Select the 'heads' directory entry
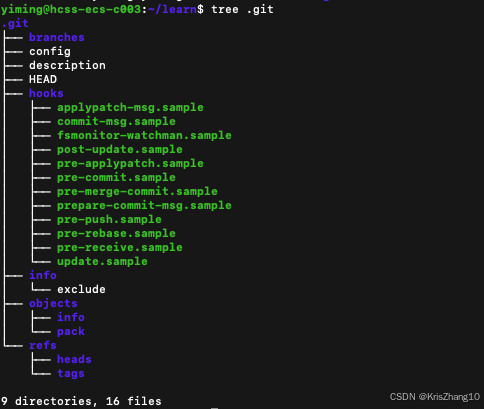The image size is (484, 409). tap(74, 359)
